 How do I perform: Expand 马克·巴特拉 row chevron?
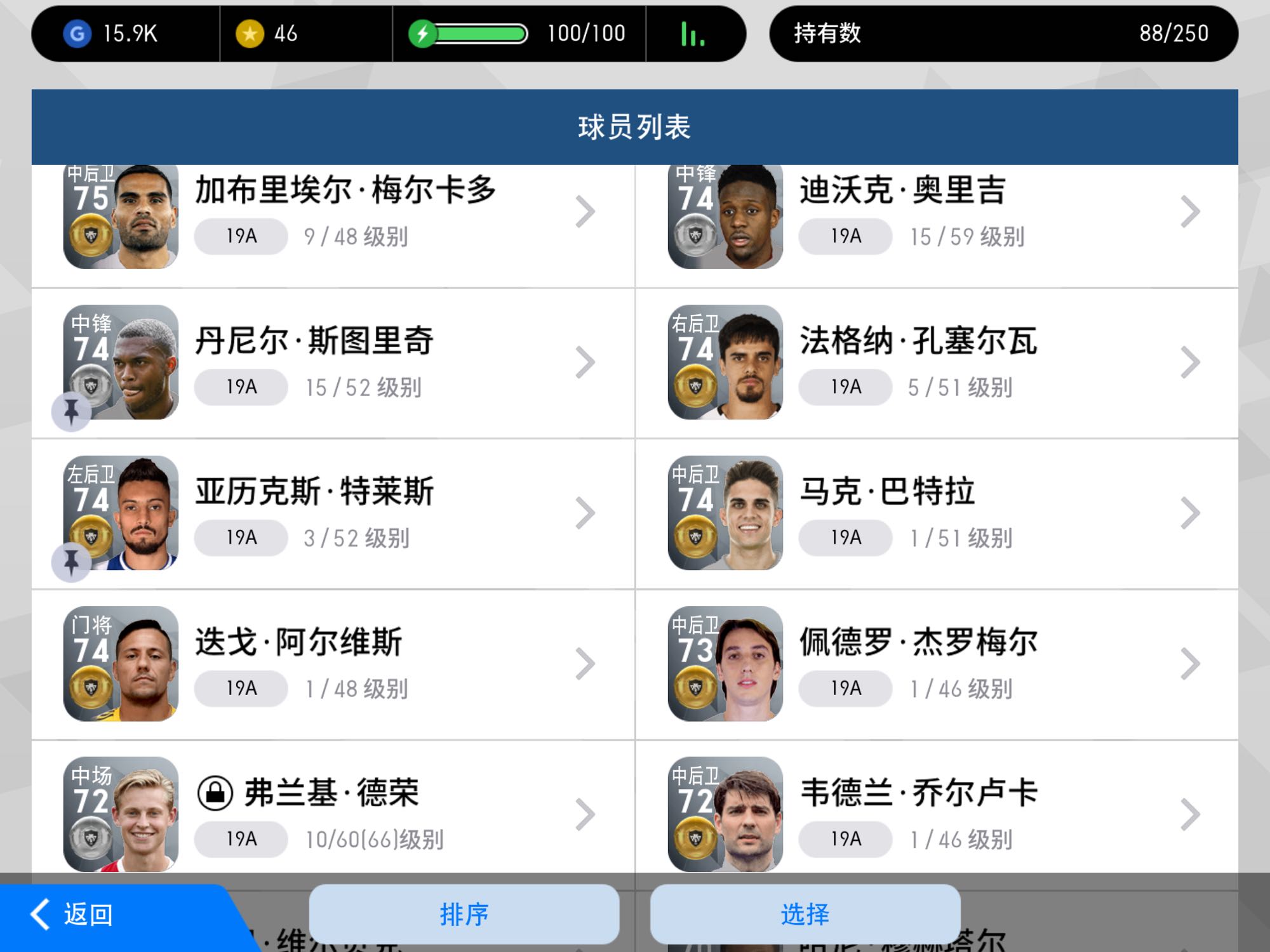click(x=1190, y=513)
